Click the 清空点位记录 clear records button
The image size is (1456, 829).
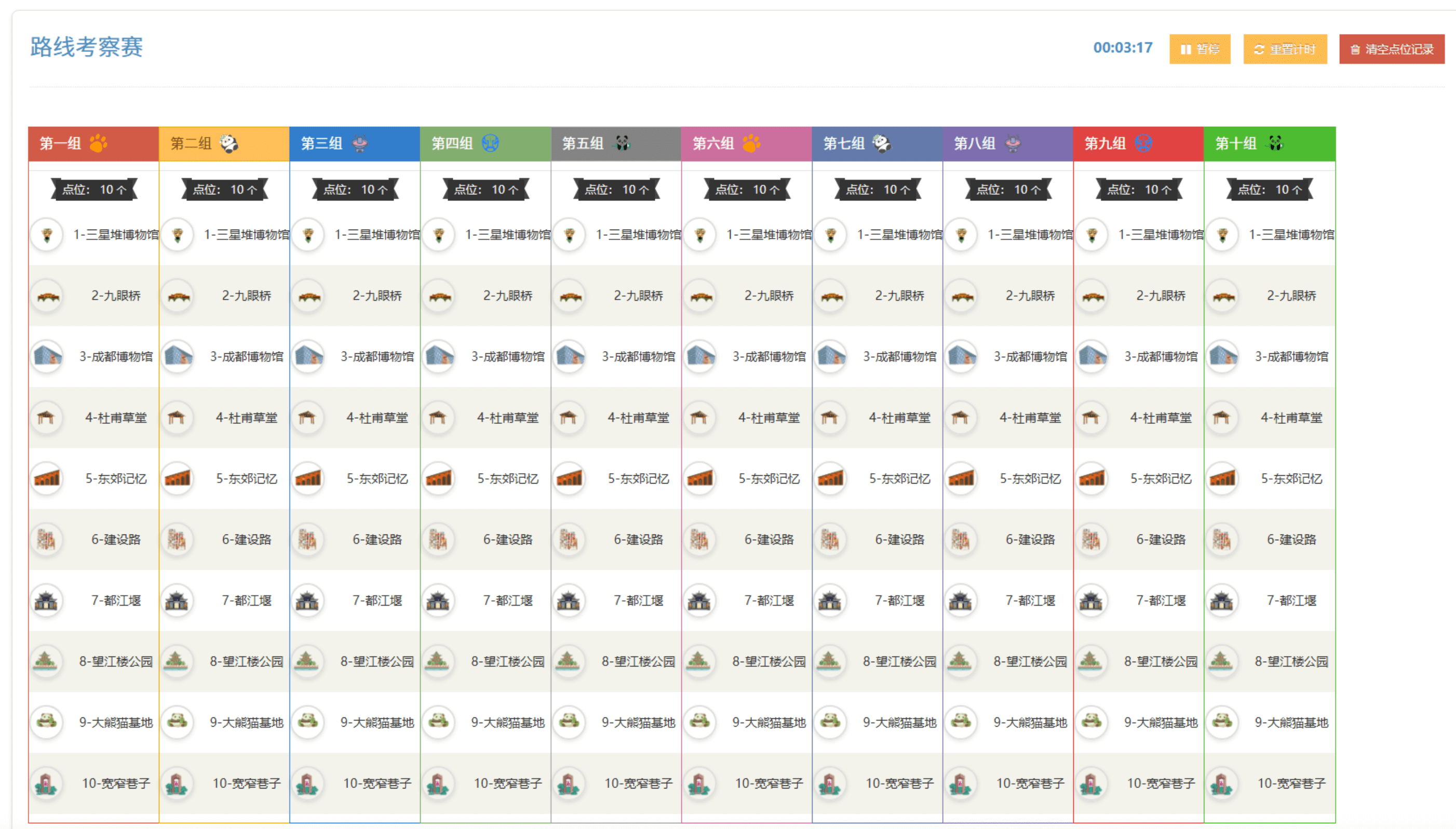[1391, 49]
